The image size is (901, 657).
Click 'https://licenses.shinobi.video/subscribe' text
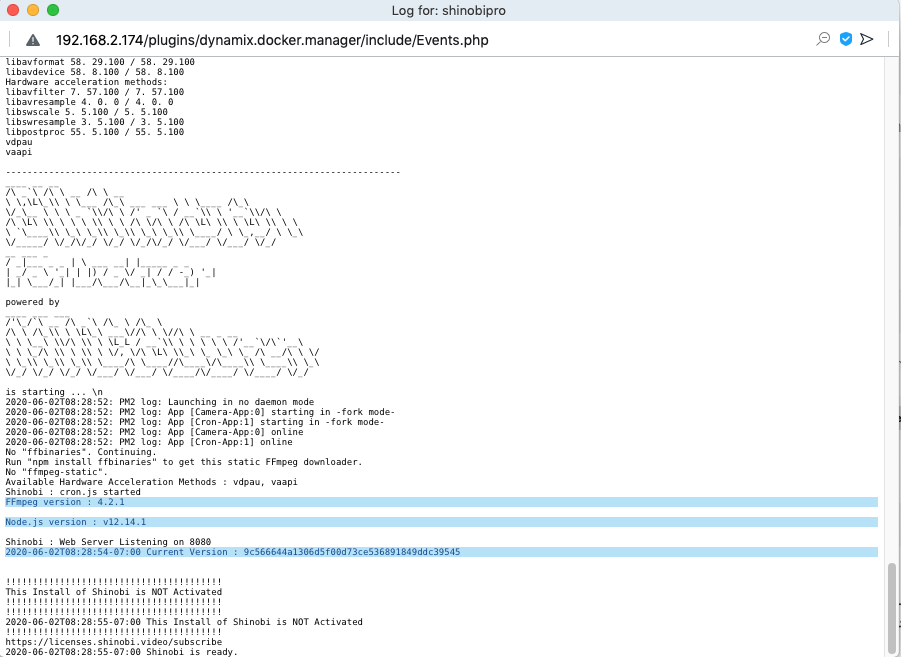coord(114,642)
